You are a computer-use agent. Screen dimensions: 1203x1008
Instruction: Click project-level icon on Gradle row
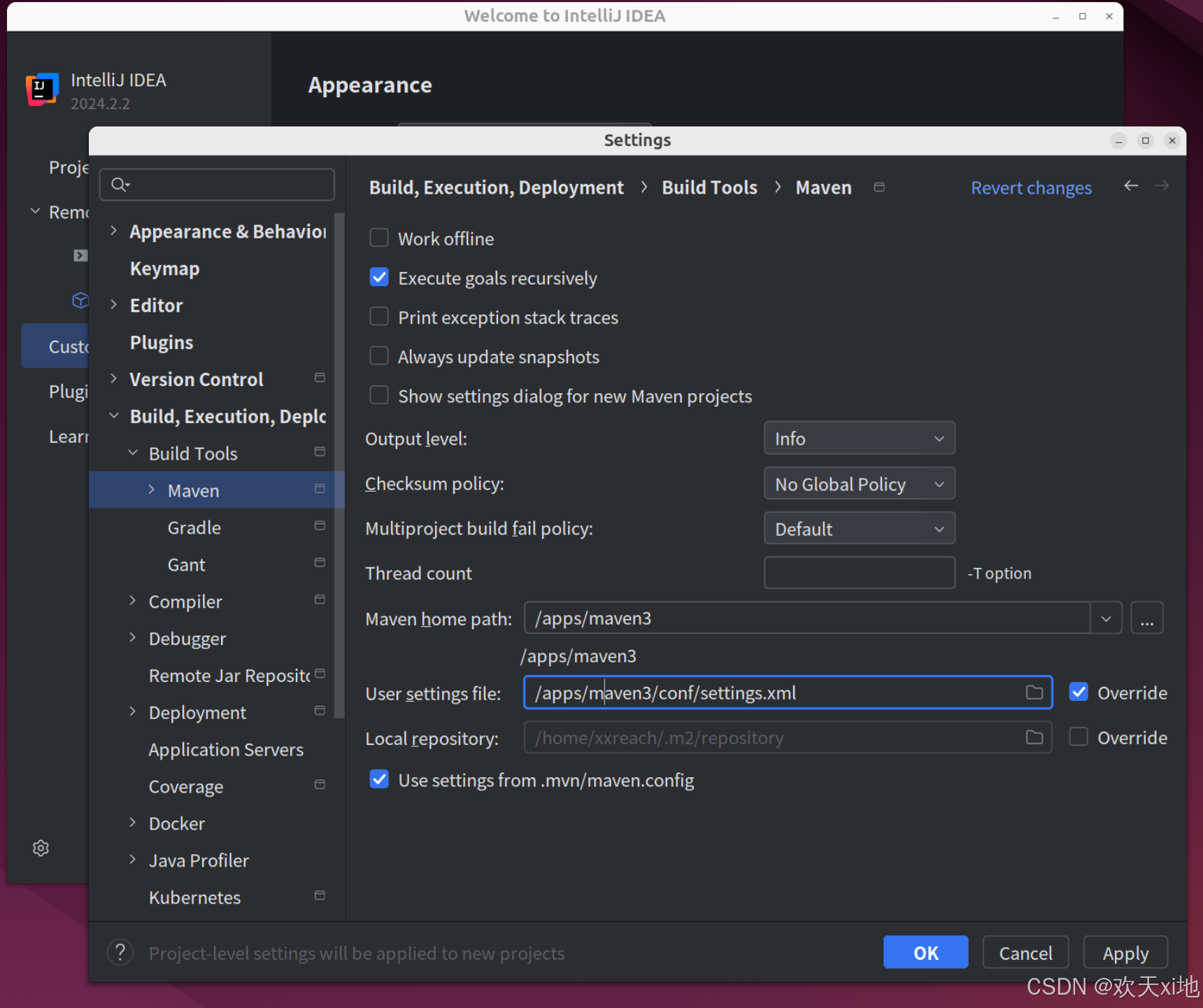[320, 525]
